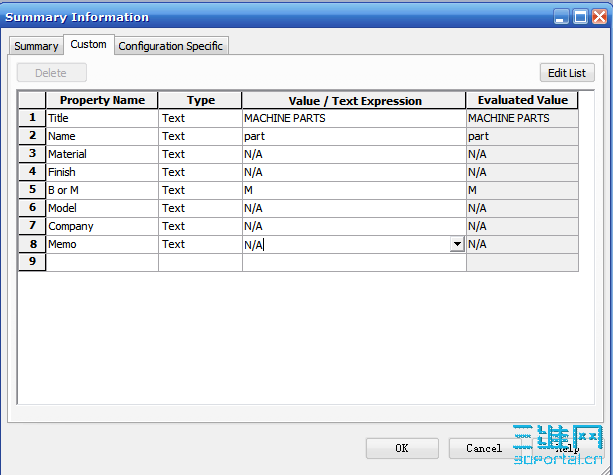The height and width of the screenshot is (475, 613).
Task: Click the value cell of the Finish row
Action: [x=354, y=172]
